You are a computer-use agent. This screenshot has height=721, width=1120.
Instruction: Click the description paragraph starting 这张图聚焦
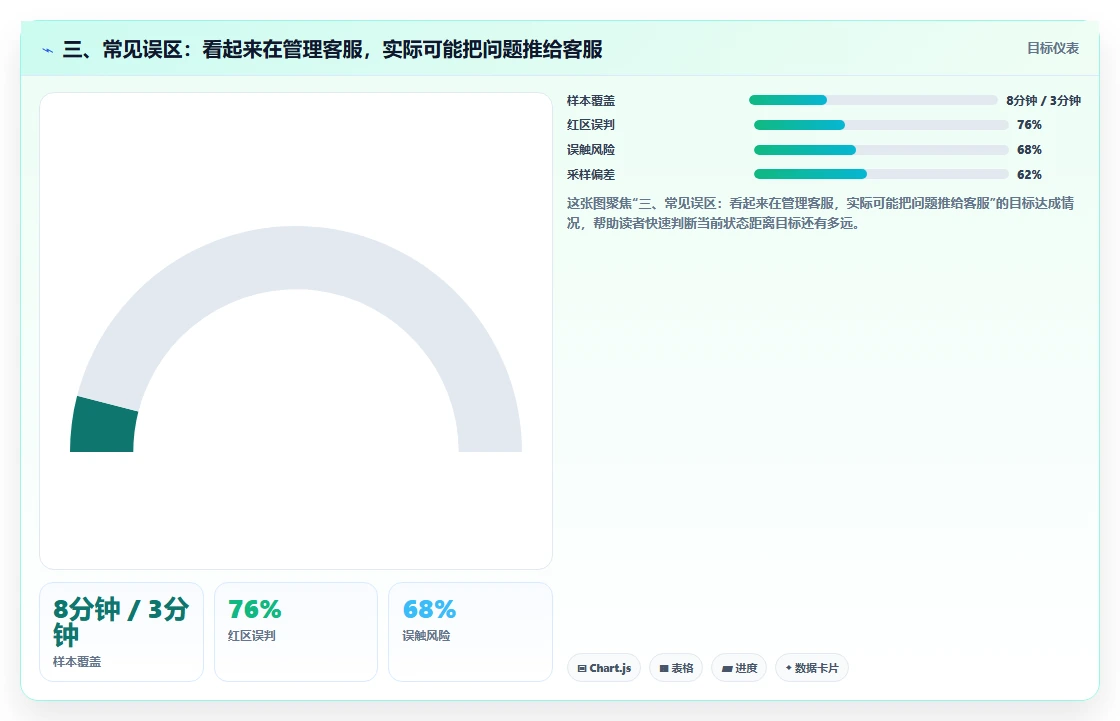click(820, 213)
